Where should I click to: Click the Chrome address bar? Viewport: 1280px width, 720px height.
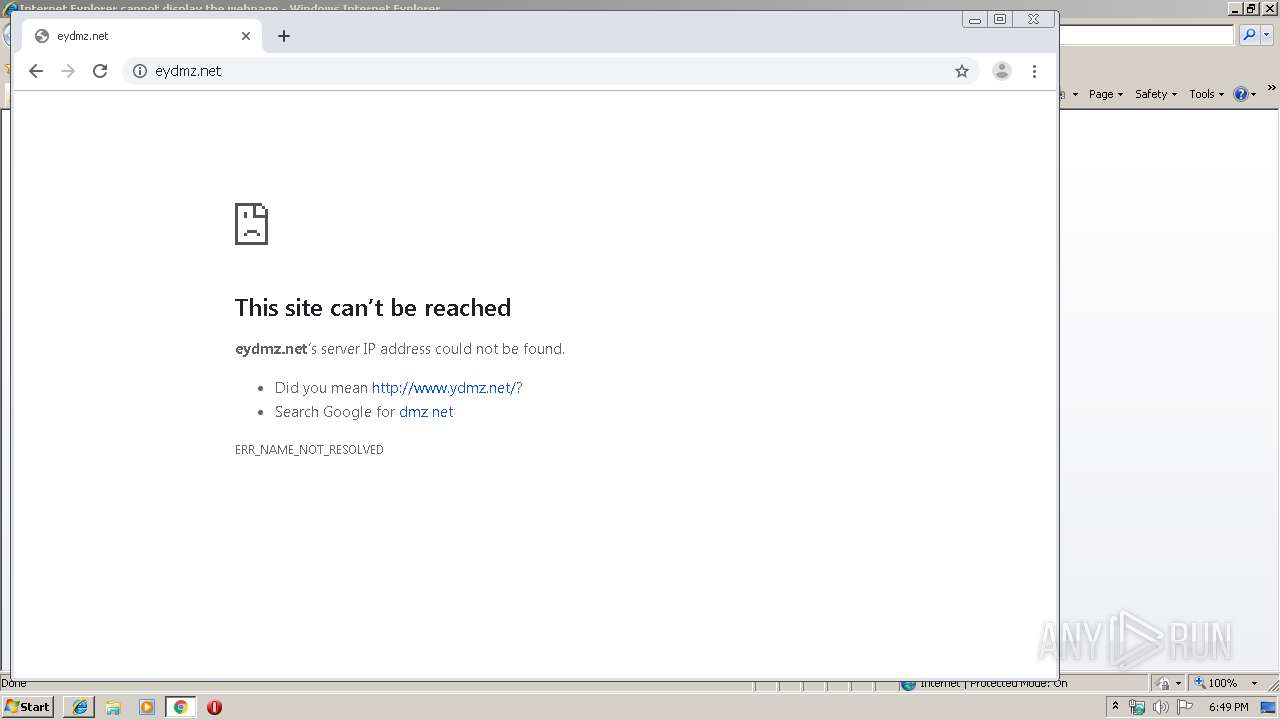(550, 71)
